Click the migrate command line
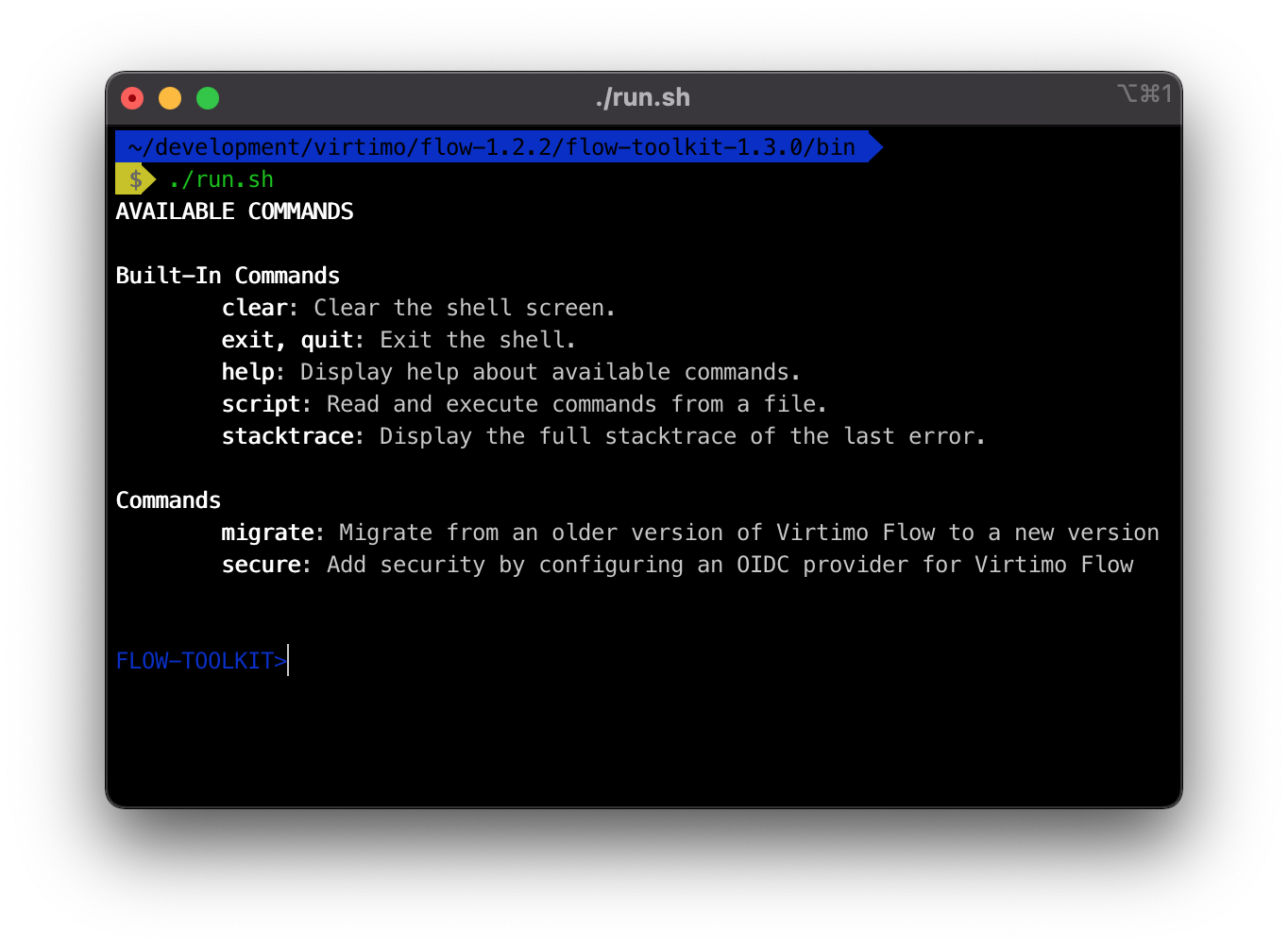Screen dimensions: 1288x948 690,533
